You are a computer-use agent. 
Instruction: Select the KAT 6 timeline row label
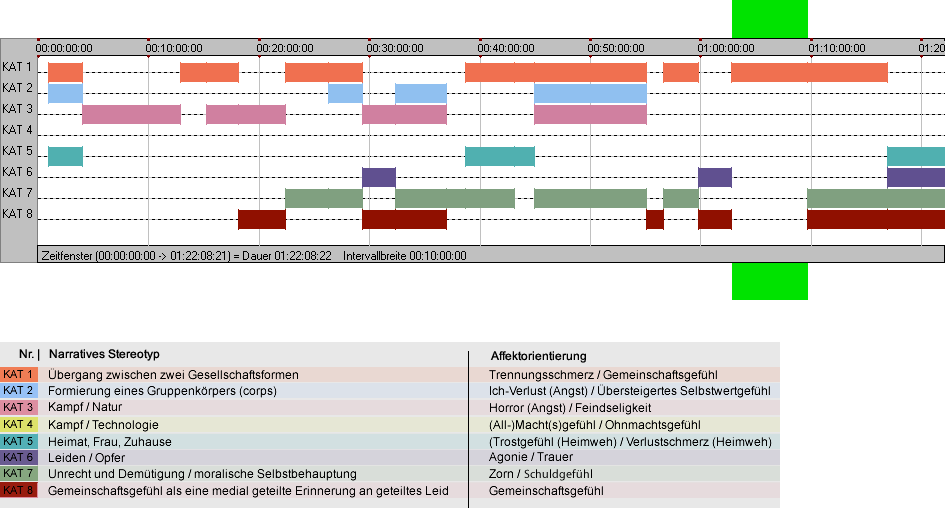pyautogui.click(x=17, y=172)
